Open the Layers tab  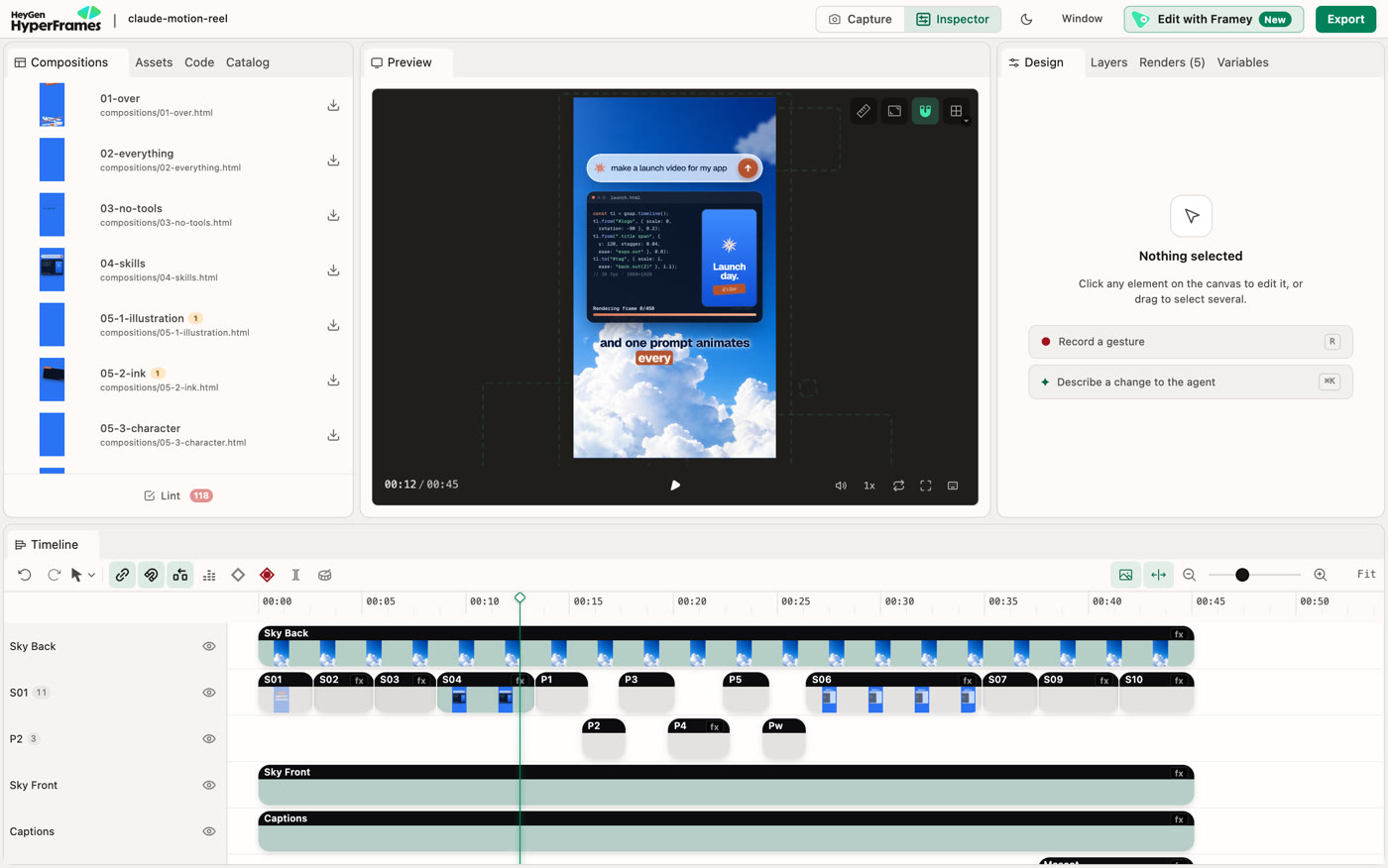[1108, 62]
